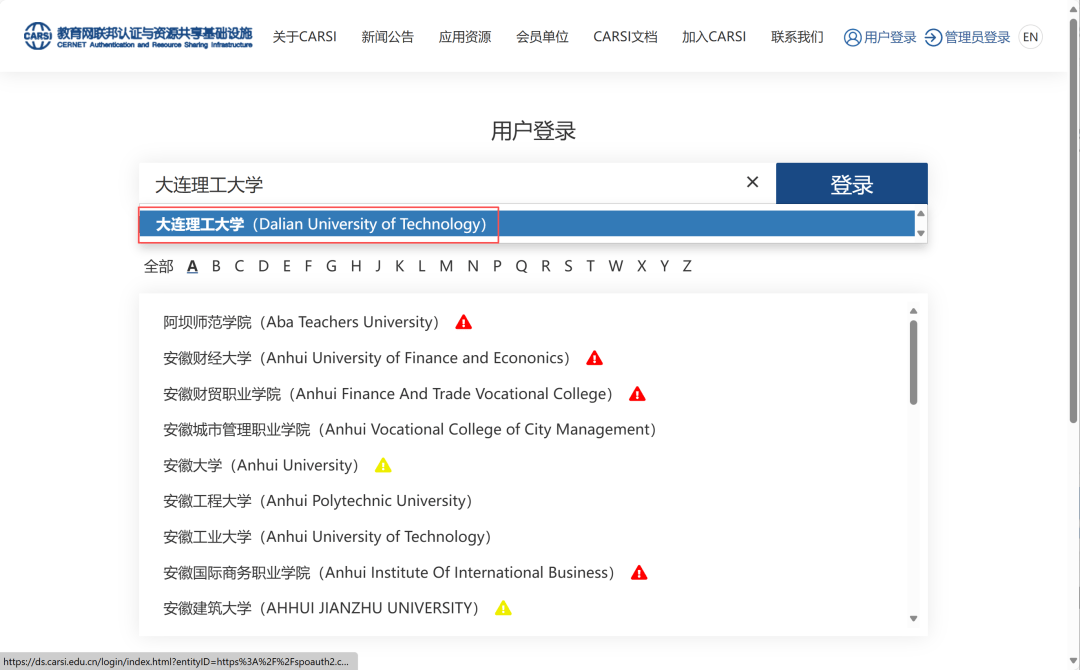Filter institutions by letter N
The height and width of the screenshot is (670, 1080).
tap(472, 266)
